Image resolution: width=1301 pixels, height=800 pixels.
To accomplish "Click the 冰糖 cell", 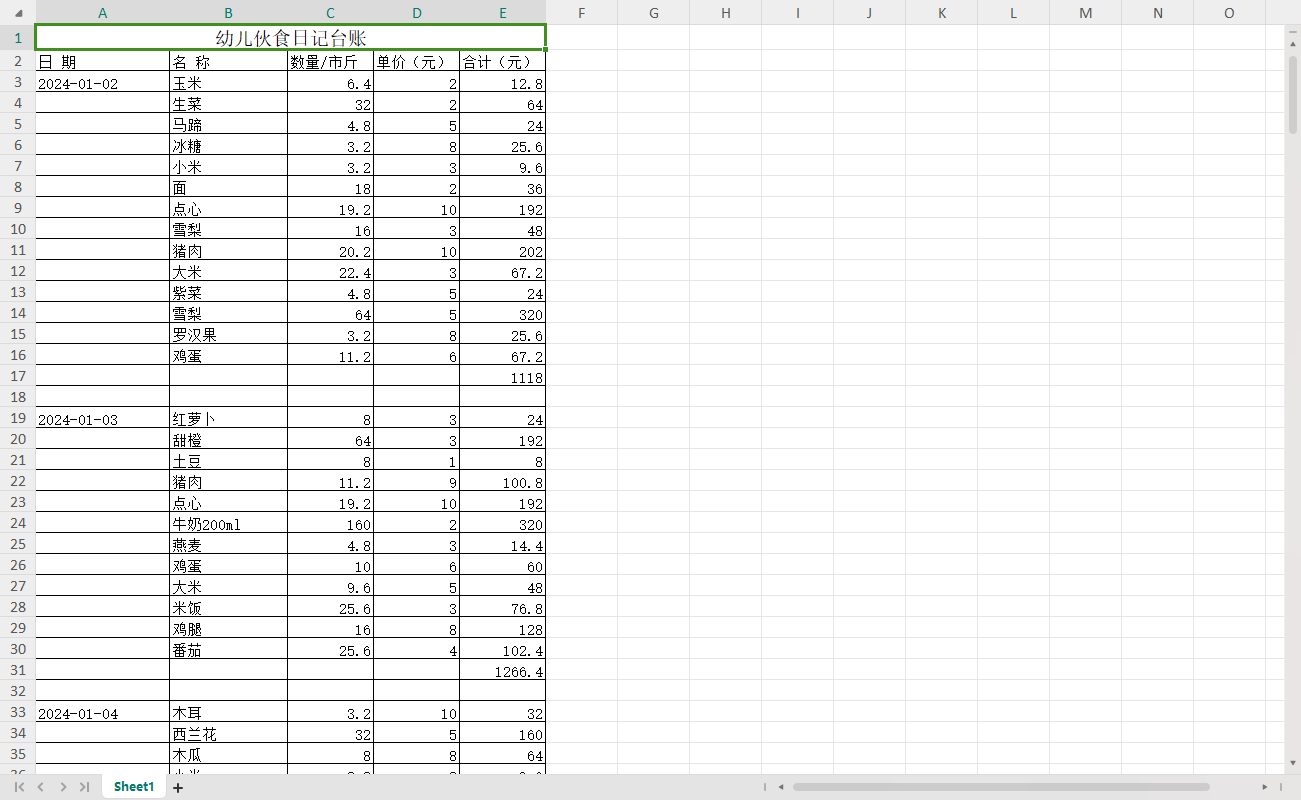I will (229, 146).
